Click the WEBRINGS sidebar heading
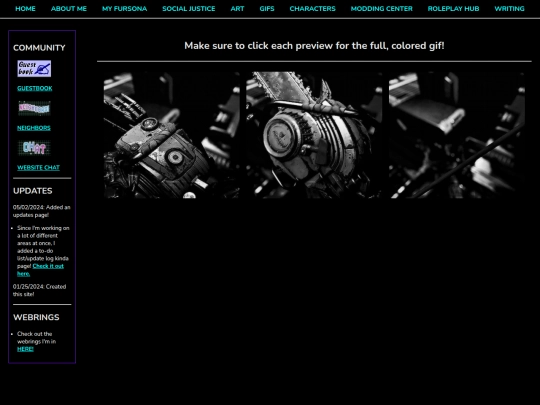This screenshot has height=405, width=540. (x=36, y=317)
